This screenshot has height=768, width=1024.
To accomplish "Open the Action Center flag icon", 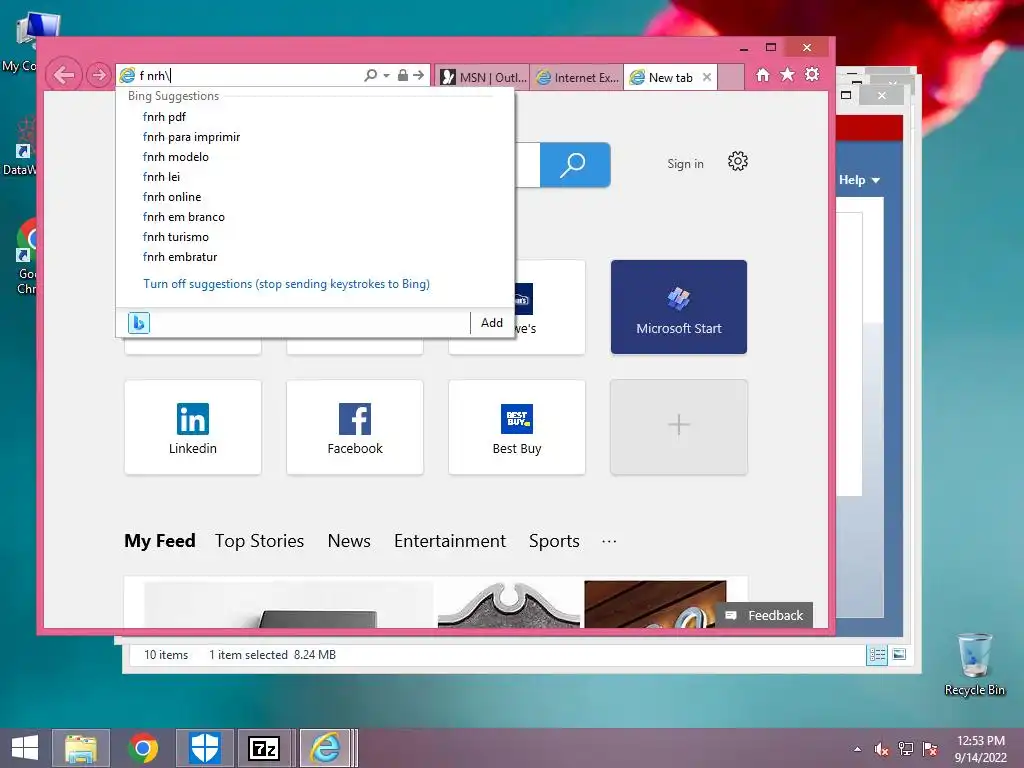I will pos(930,749).
